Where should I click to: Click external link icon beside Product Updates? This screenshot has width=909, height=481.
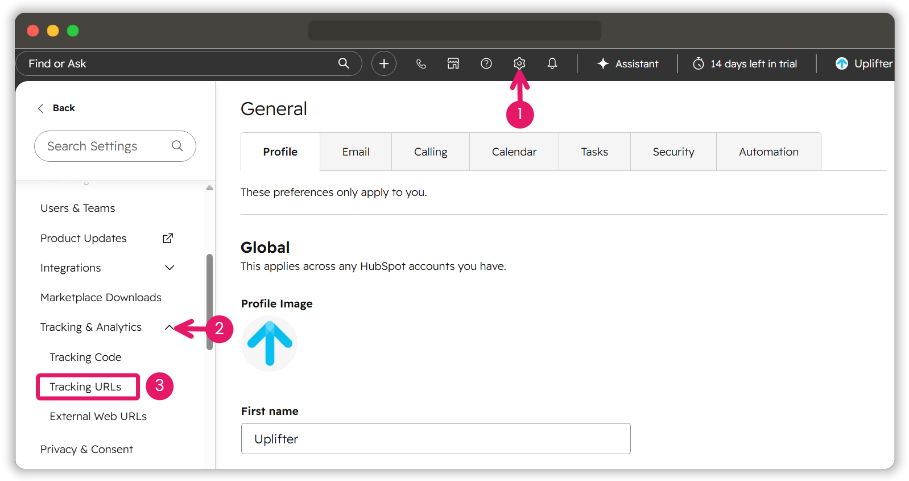pyautogui.click(x=168, y=238)
